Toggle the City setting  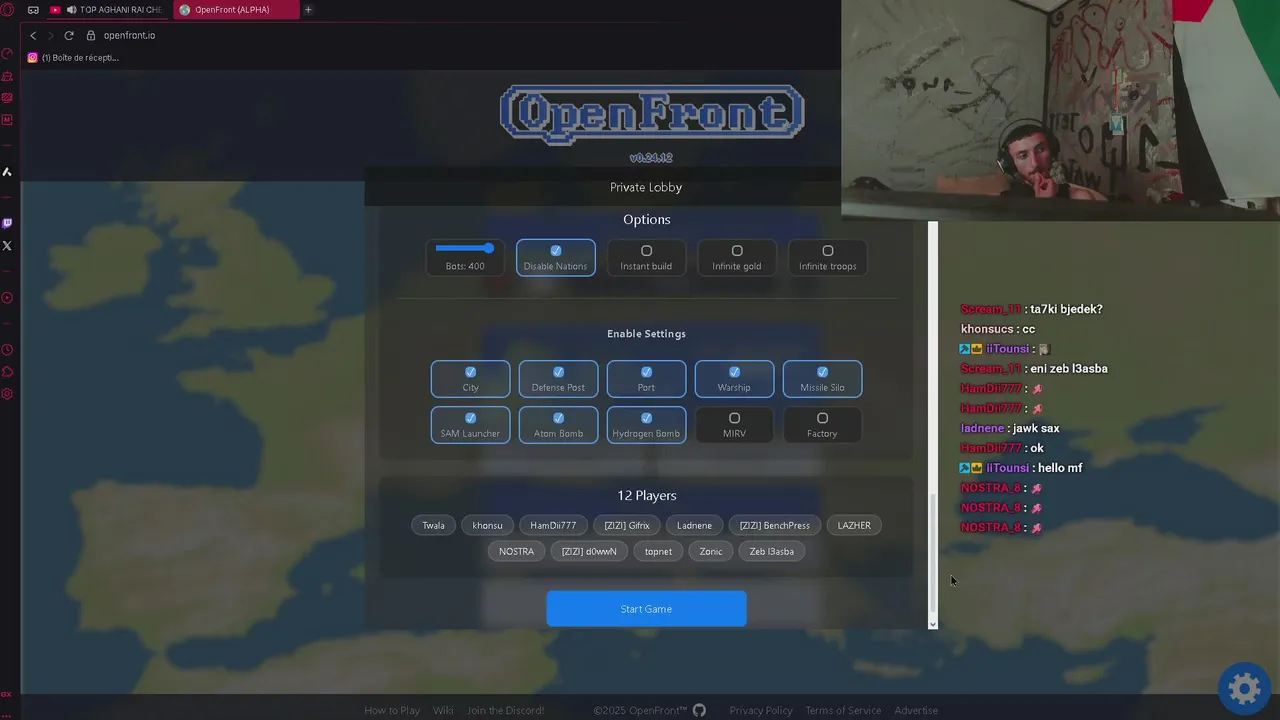coord(471,379)
